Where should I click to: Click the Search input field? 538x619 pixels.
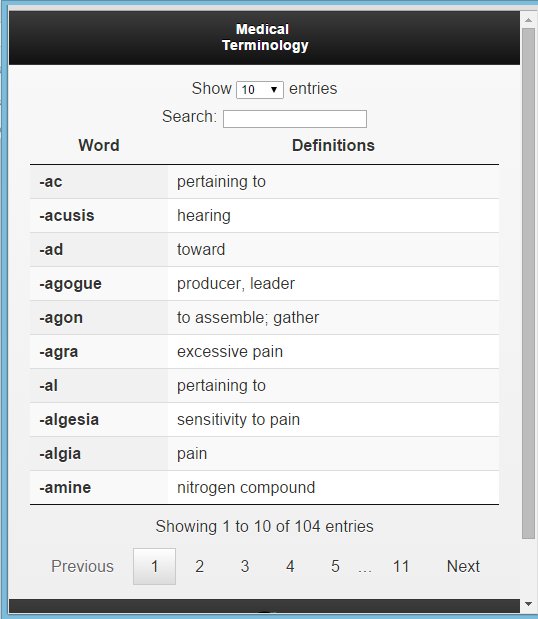tap(294, 119)
